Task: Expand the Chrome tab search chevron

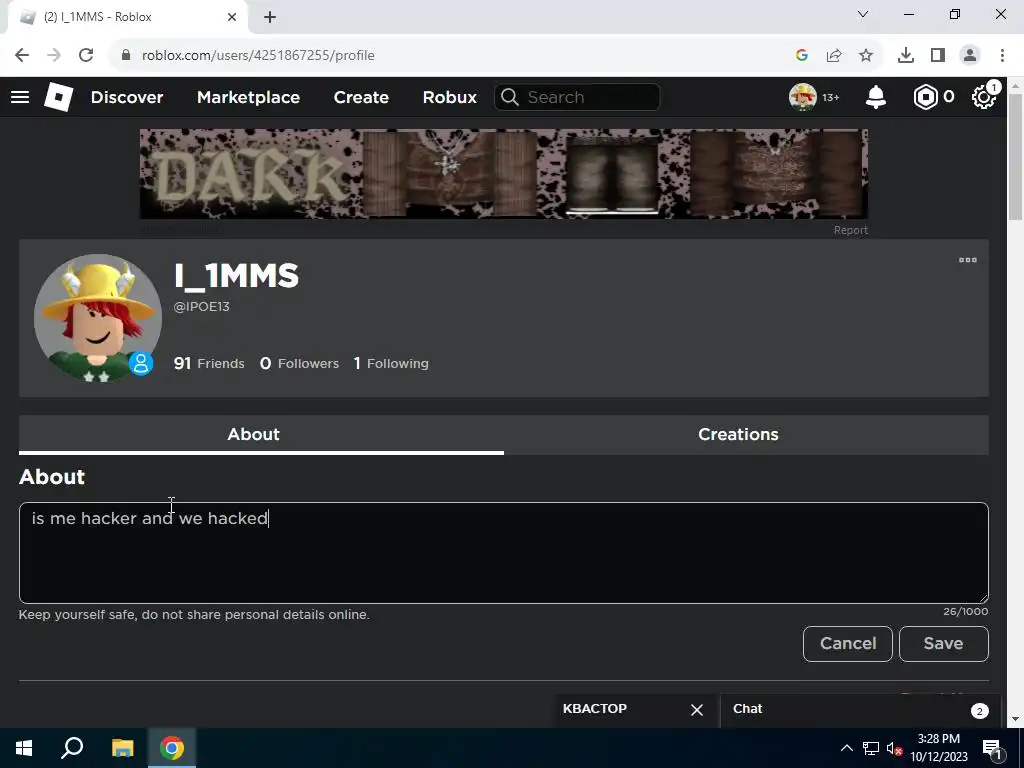Action: pos(863,14)
